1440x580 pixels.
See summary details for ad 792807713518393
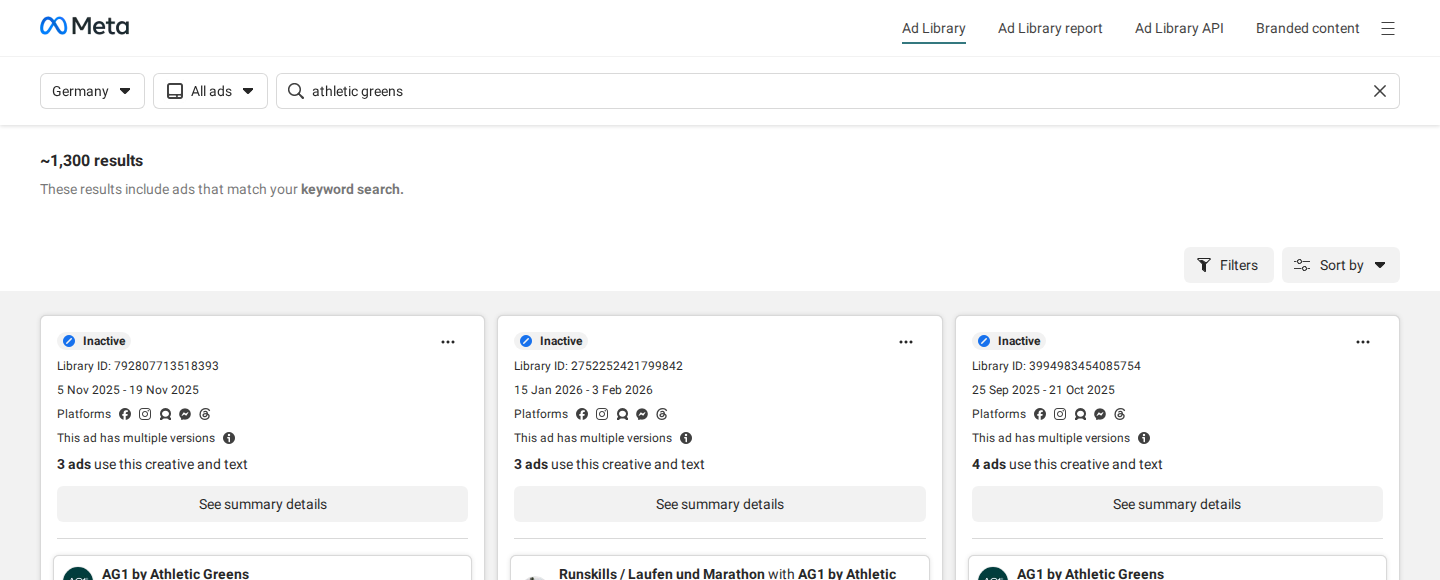pyautogui.click(x=262, y=504)
